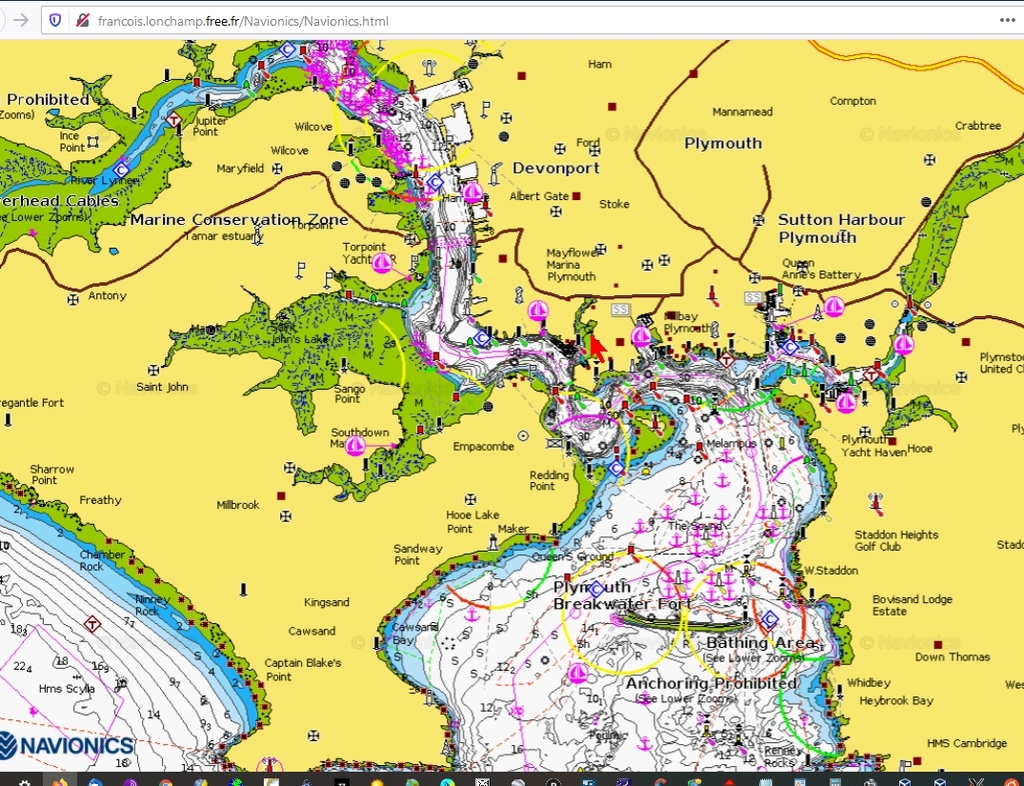
Task: Click the Navionics logo
Action: pos(67,746)
